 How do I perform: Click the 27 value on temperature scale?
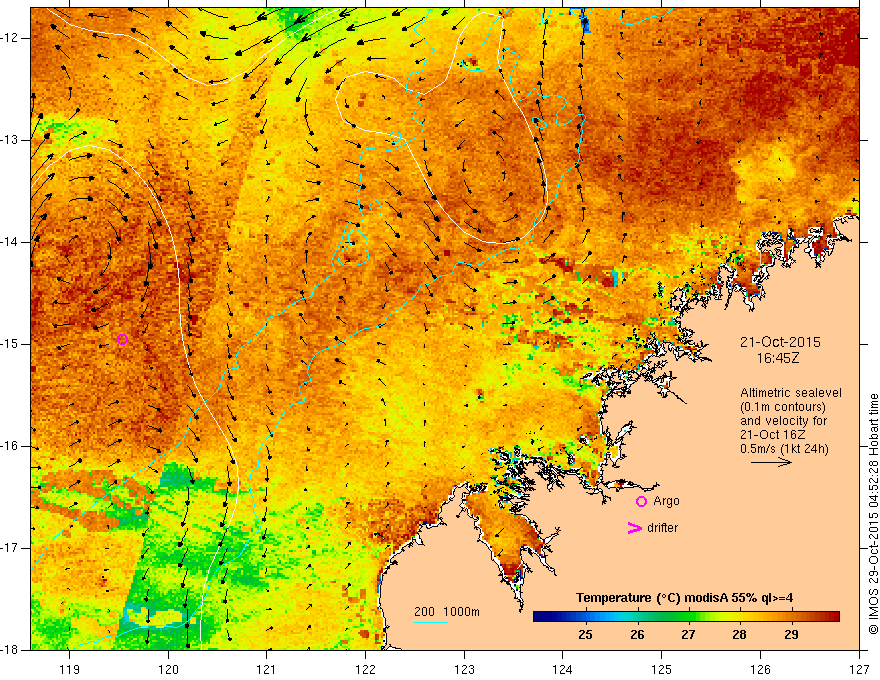coord(688,635)
